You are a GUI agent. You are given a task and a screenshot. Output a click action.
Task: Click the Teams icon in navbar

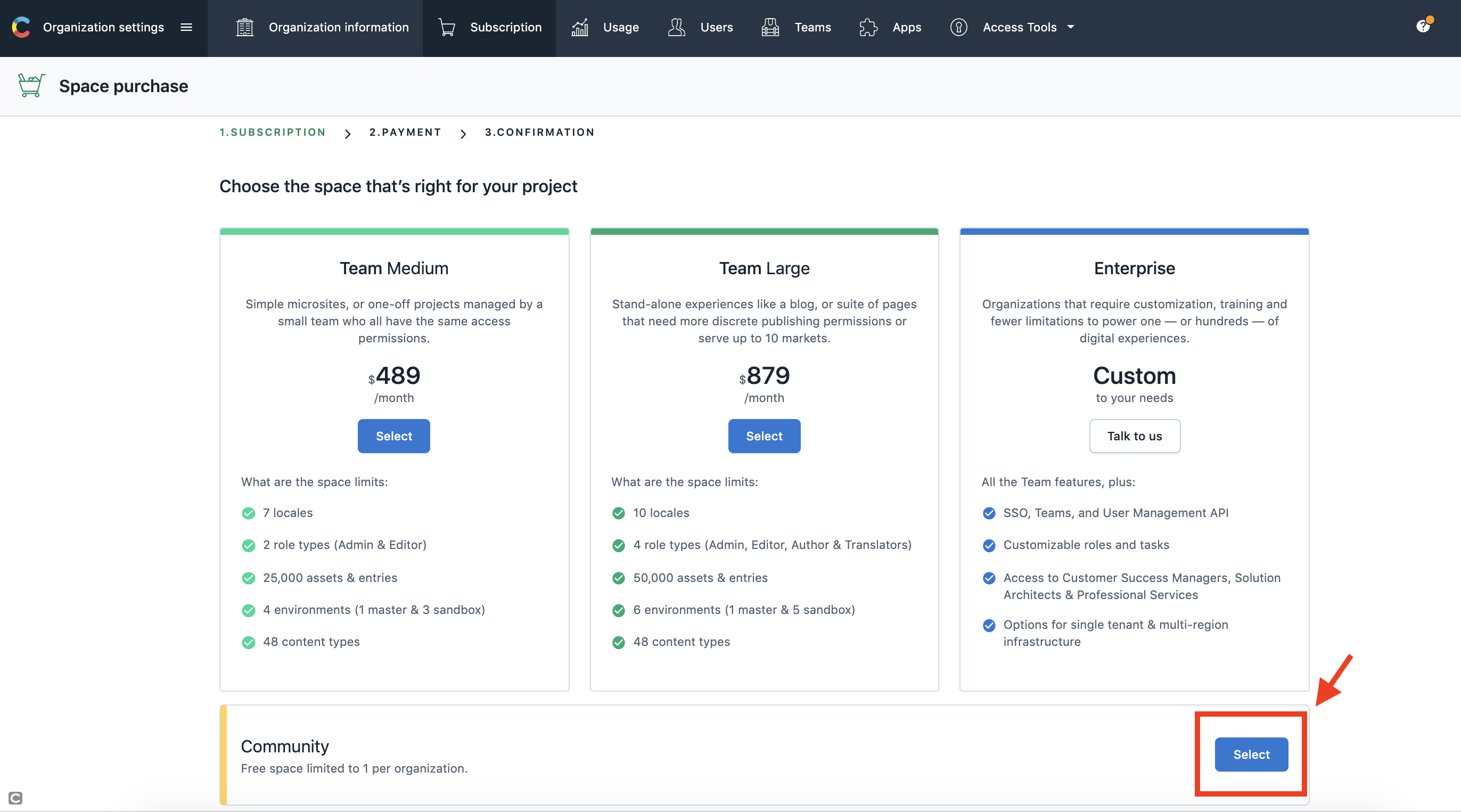(770, 27)
